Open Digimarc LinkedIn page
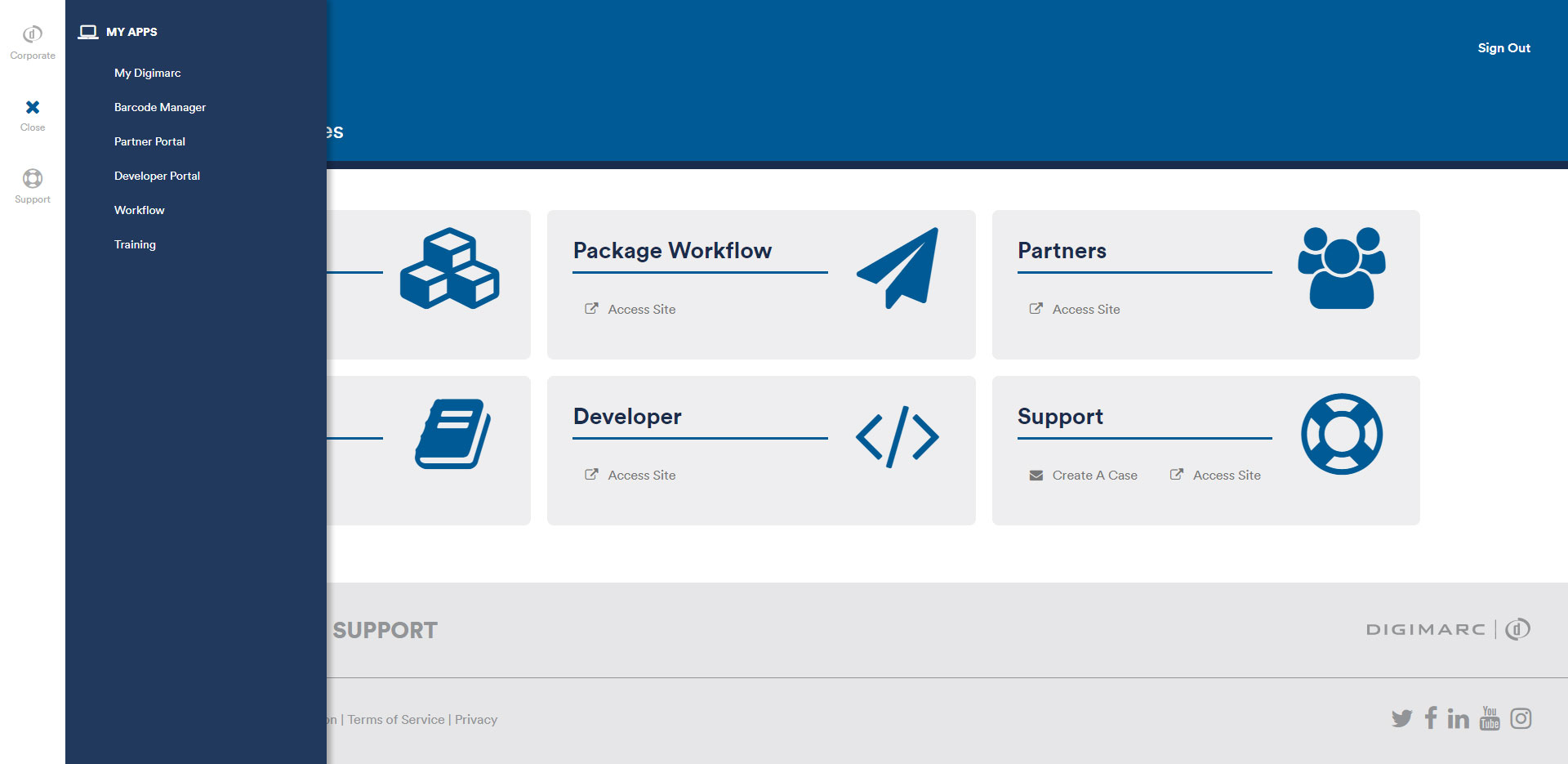The image size is (1568, 764). coord(1458,718)
